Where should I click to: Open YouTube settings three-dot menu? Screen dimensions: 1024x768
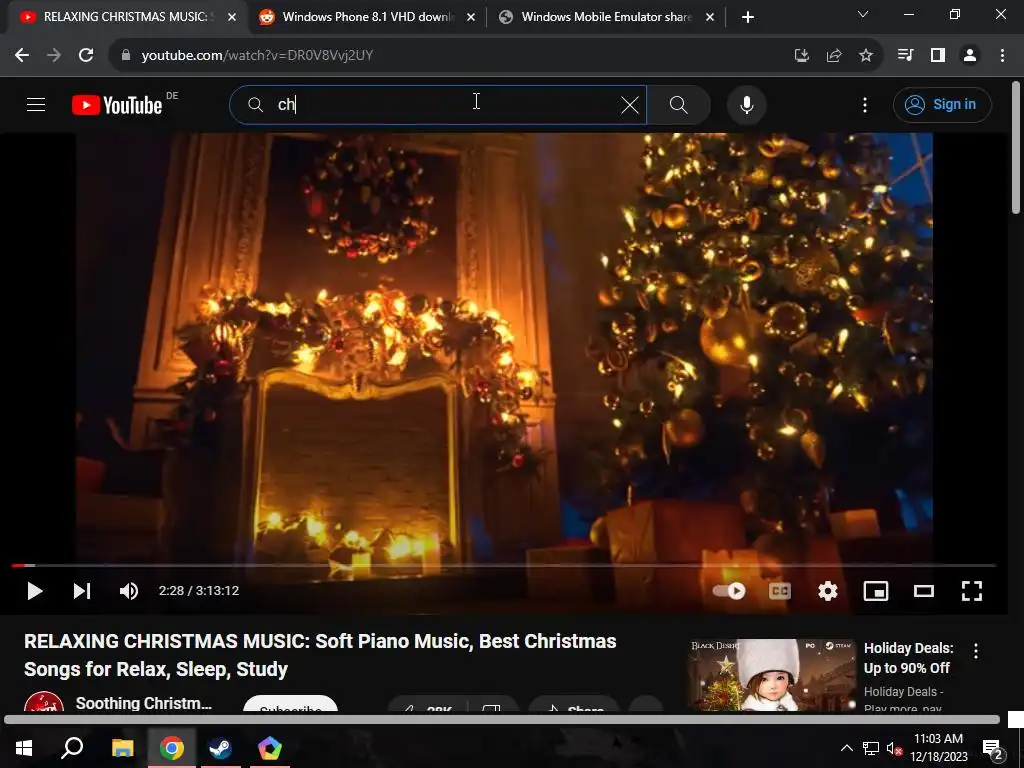coord(865,104)
